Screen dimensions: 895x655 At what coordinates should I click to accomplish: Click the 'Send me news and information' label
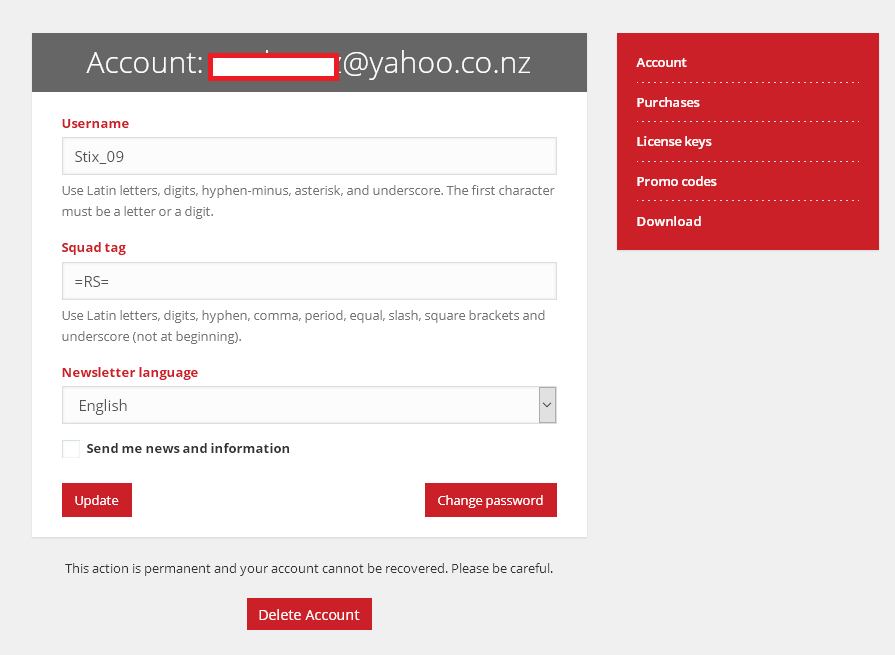[x=188, y=449]
